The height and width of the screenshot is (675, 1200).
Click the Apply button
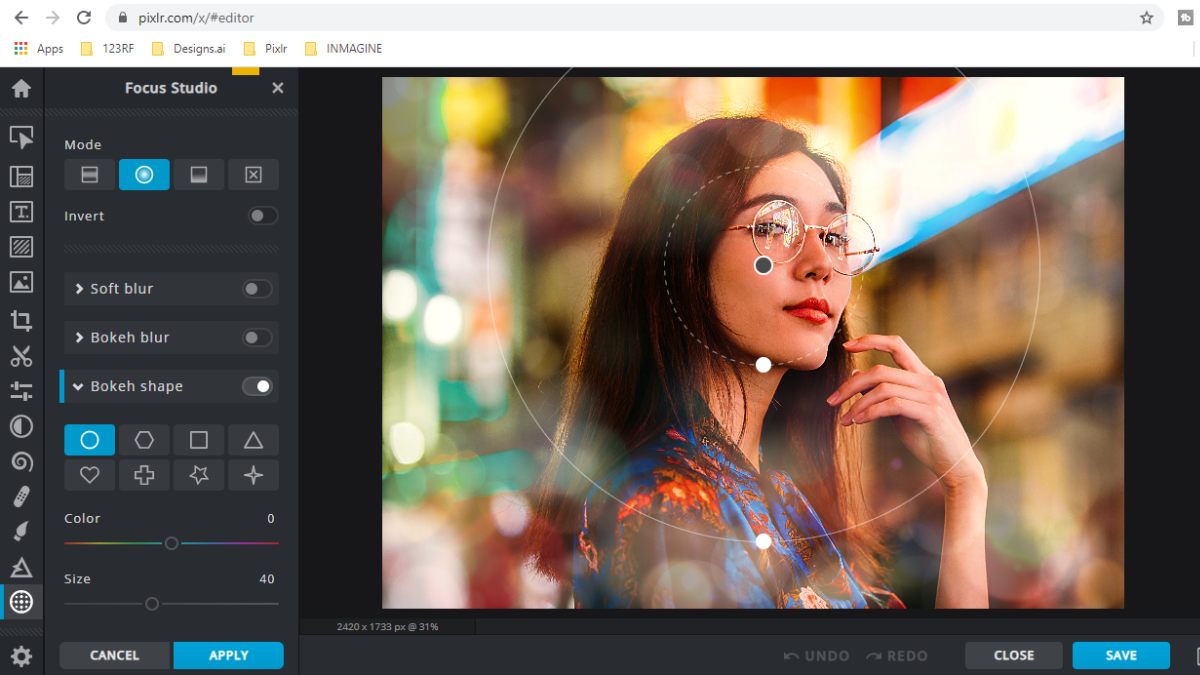click(x=228, y=655)
